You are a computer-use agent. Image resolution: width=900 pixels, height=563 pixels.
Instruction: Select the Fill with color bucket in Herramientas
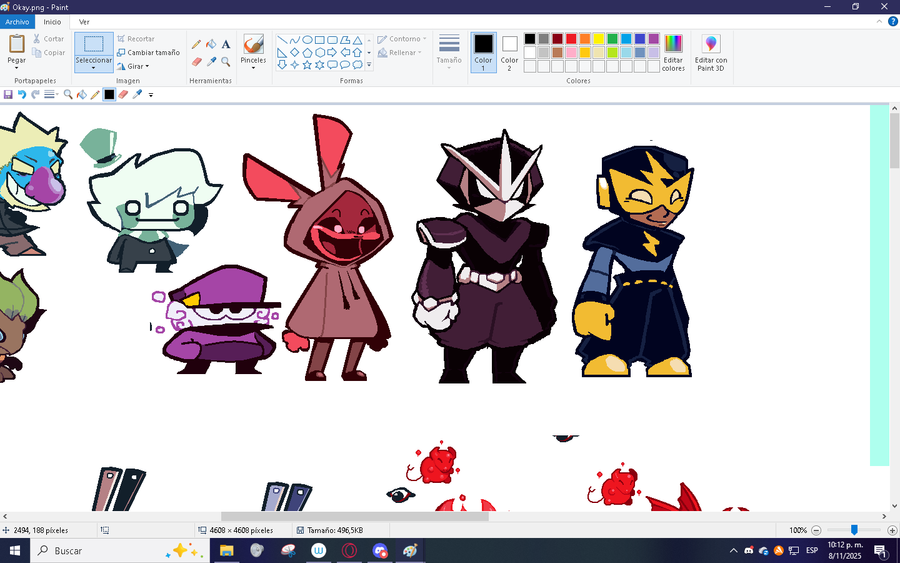(211, 44)
